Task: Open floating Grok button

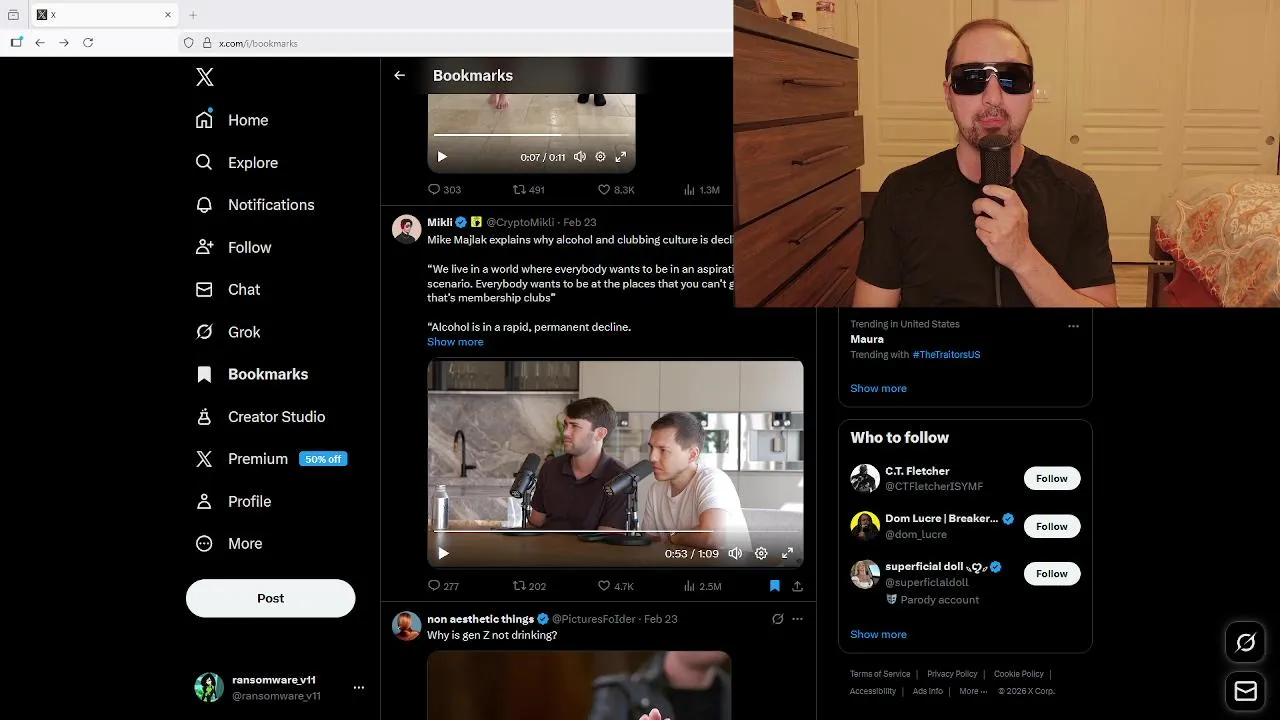Action: pyautogui.click(x=1245, y=643)
